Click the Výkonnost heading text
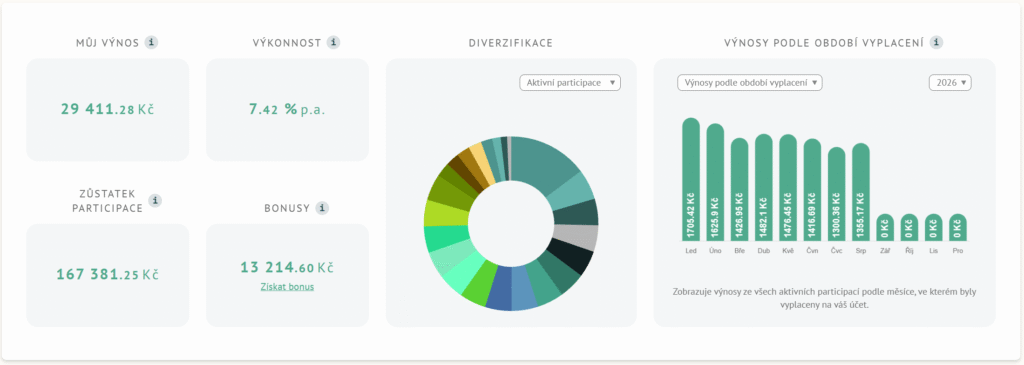1024x365 pixels. [287, 43]
